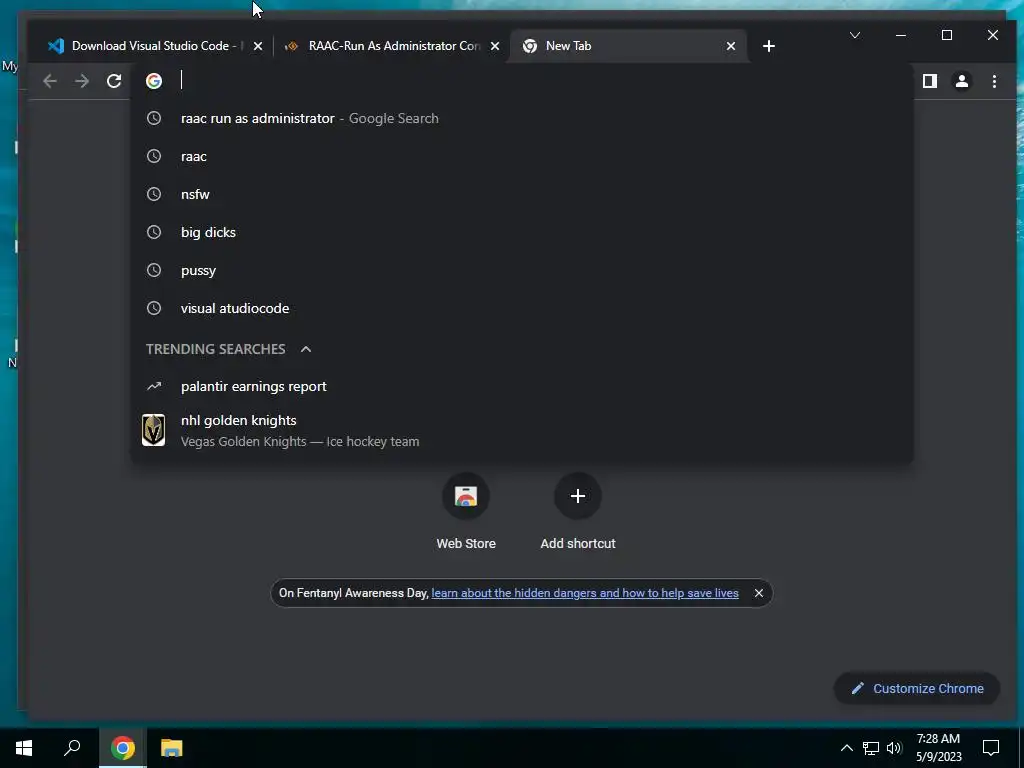Show hidden system tray icons
The height and width of the screenshot is (768, 1024).
(x=846, y=748)
